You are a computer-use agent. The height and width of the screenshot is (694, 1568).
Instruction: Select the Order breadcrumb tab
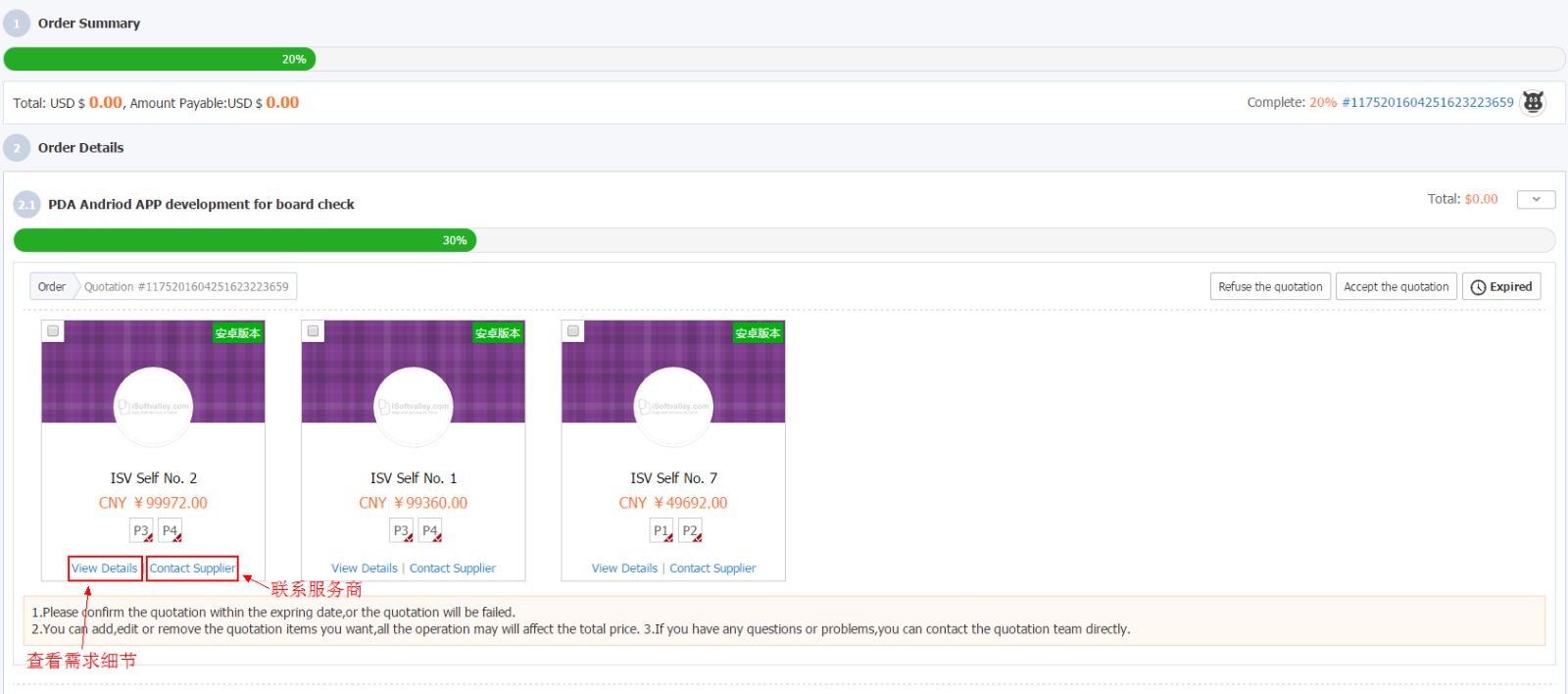(52, 287)
